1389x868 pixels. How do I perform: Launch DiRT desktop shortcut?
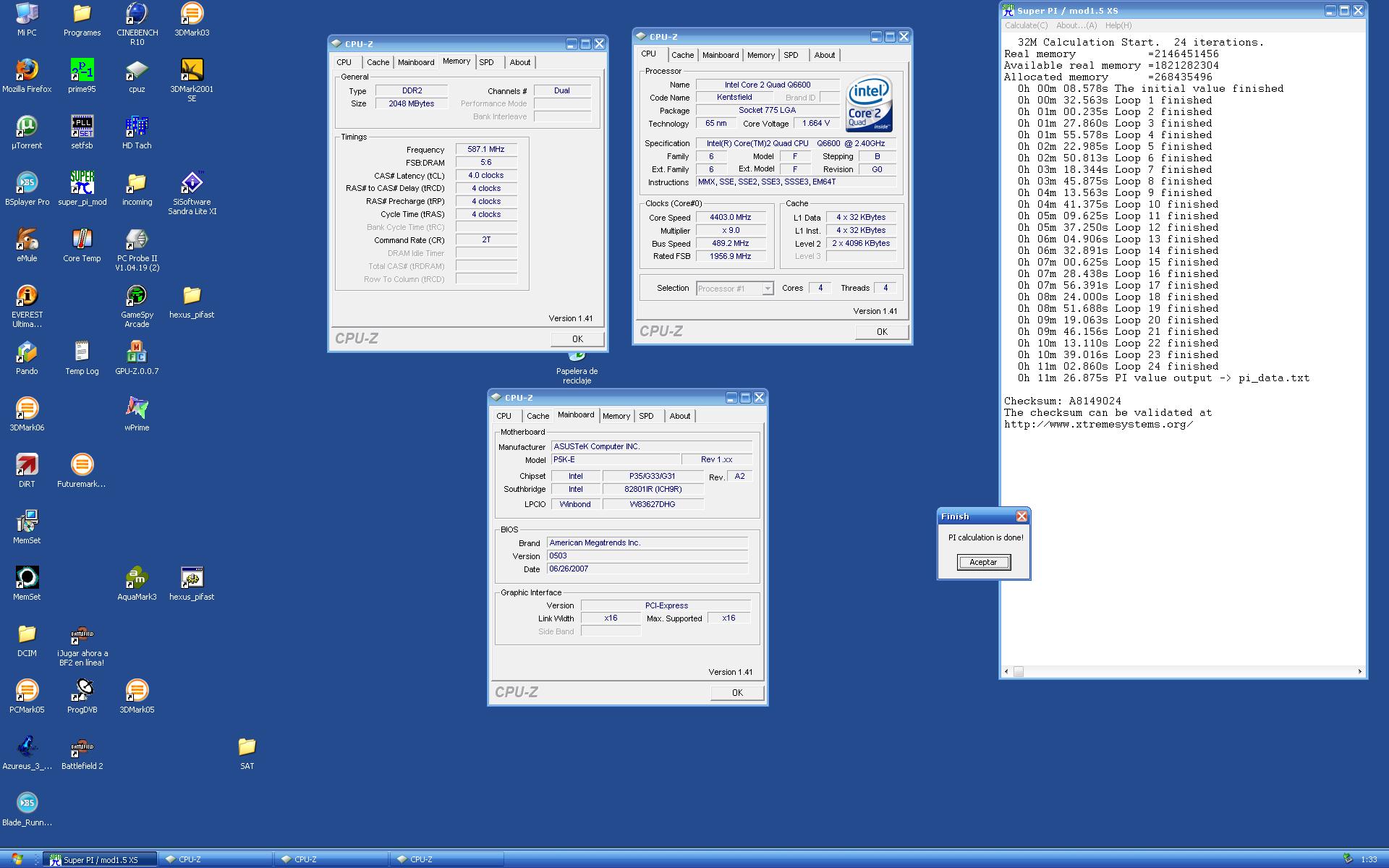[x=27, y=465]
